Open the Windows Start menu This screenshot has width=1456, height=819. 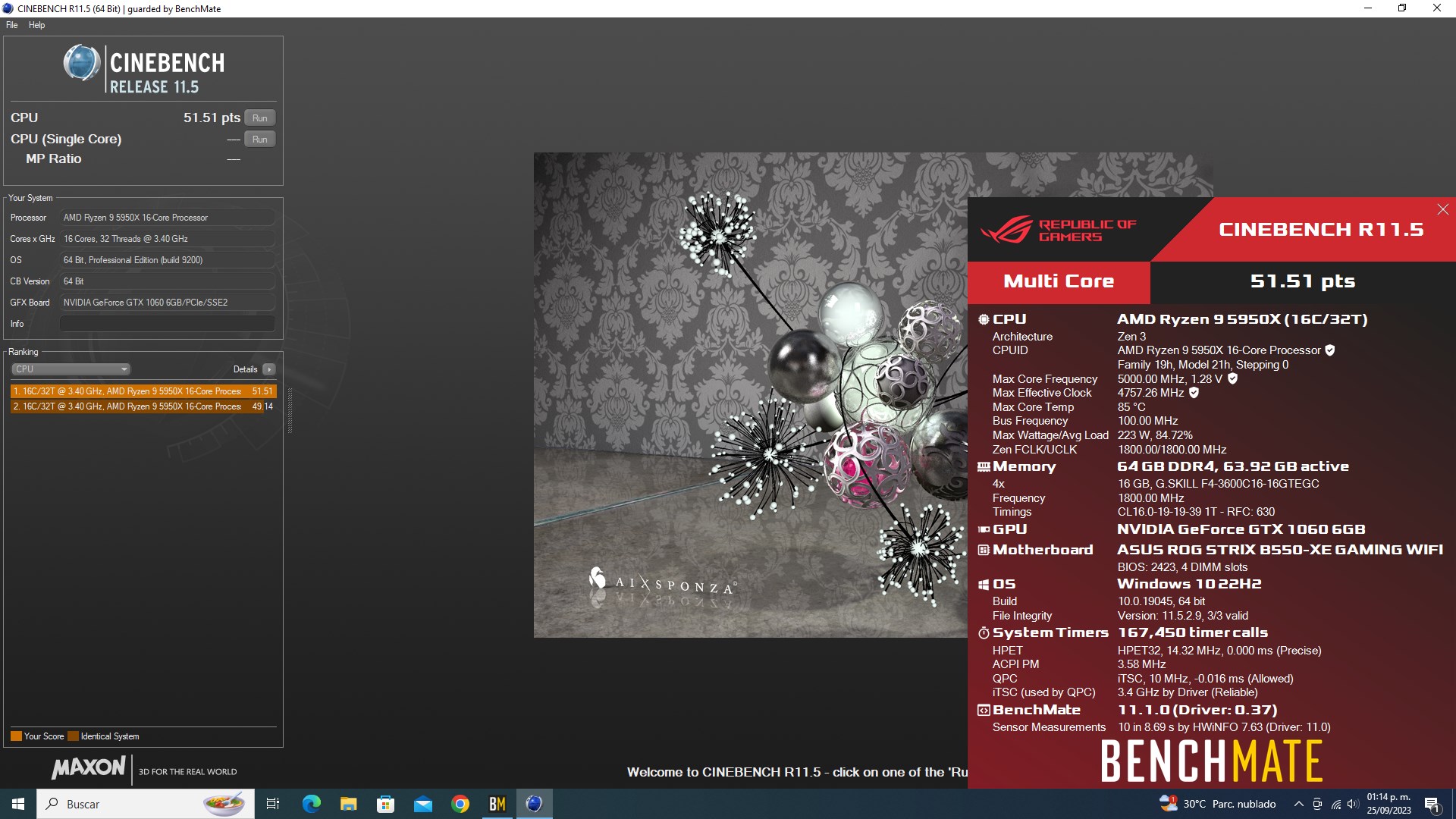tap(18, 804)
